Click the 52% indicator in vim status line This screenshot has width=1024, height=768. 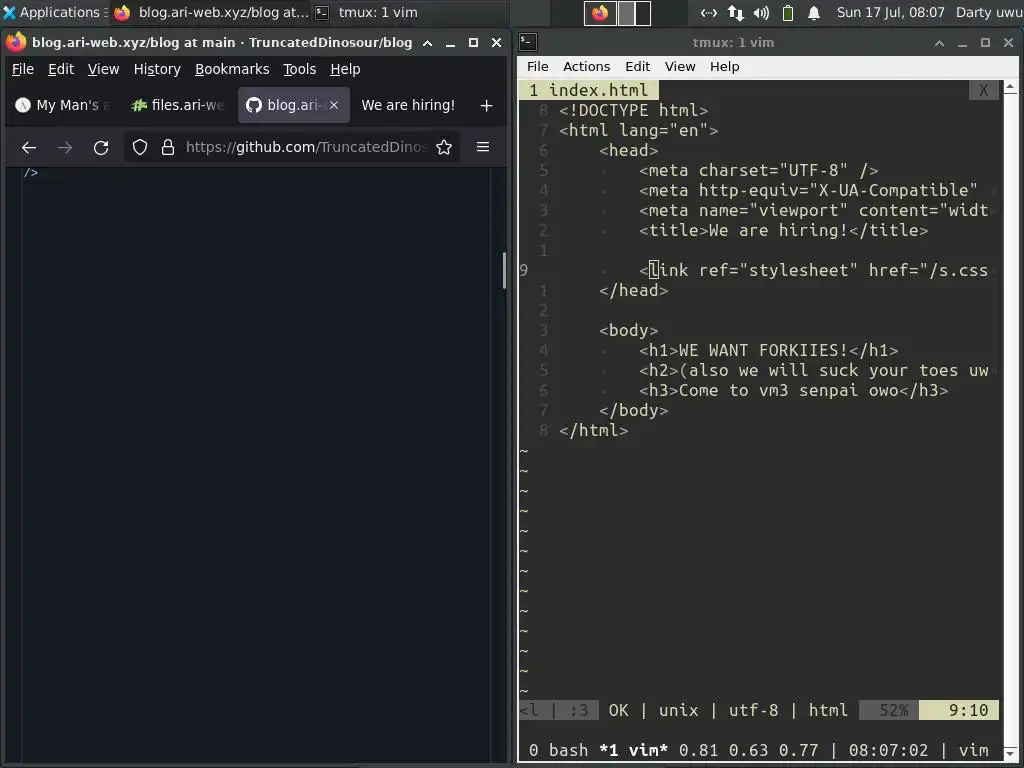coord(889,711)
